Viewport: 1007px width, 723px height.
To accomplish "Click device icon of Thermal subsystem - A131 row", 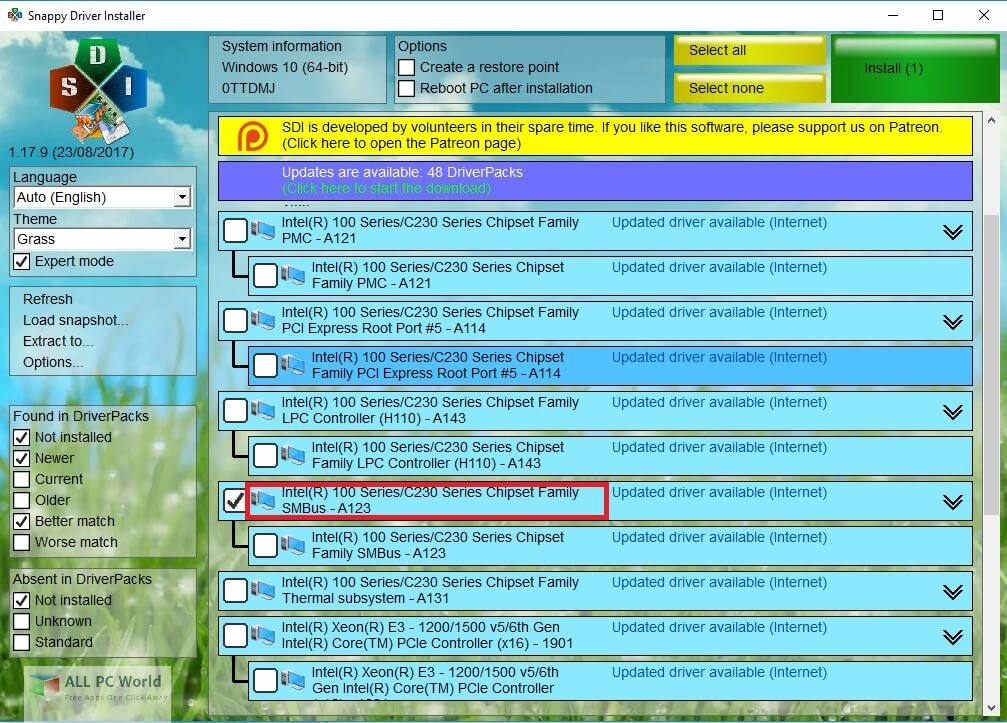I will (263, 589).
